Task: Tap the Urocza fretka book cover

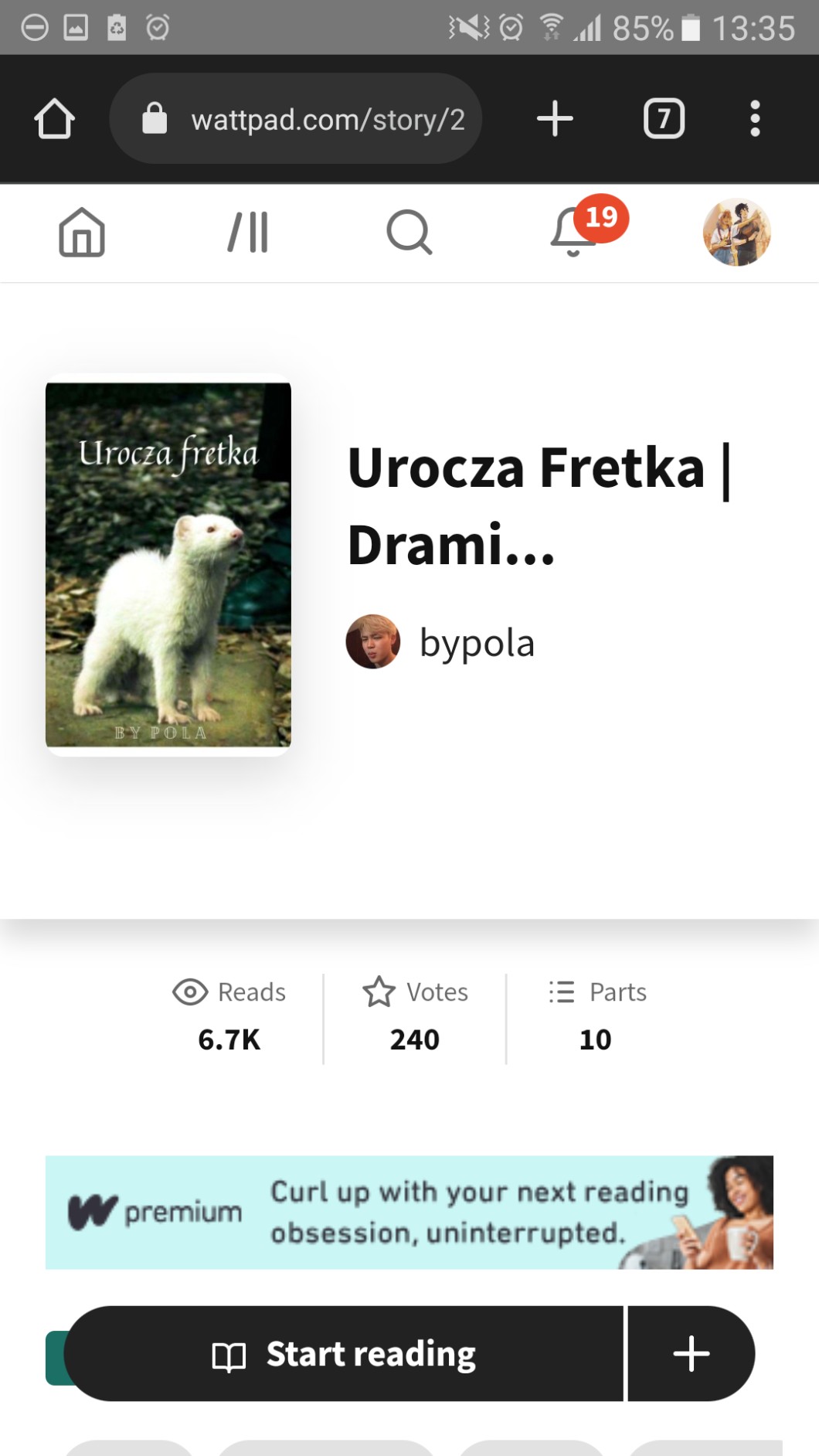Action: click(x=168, y=565)
